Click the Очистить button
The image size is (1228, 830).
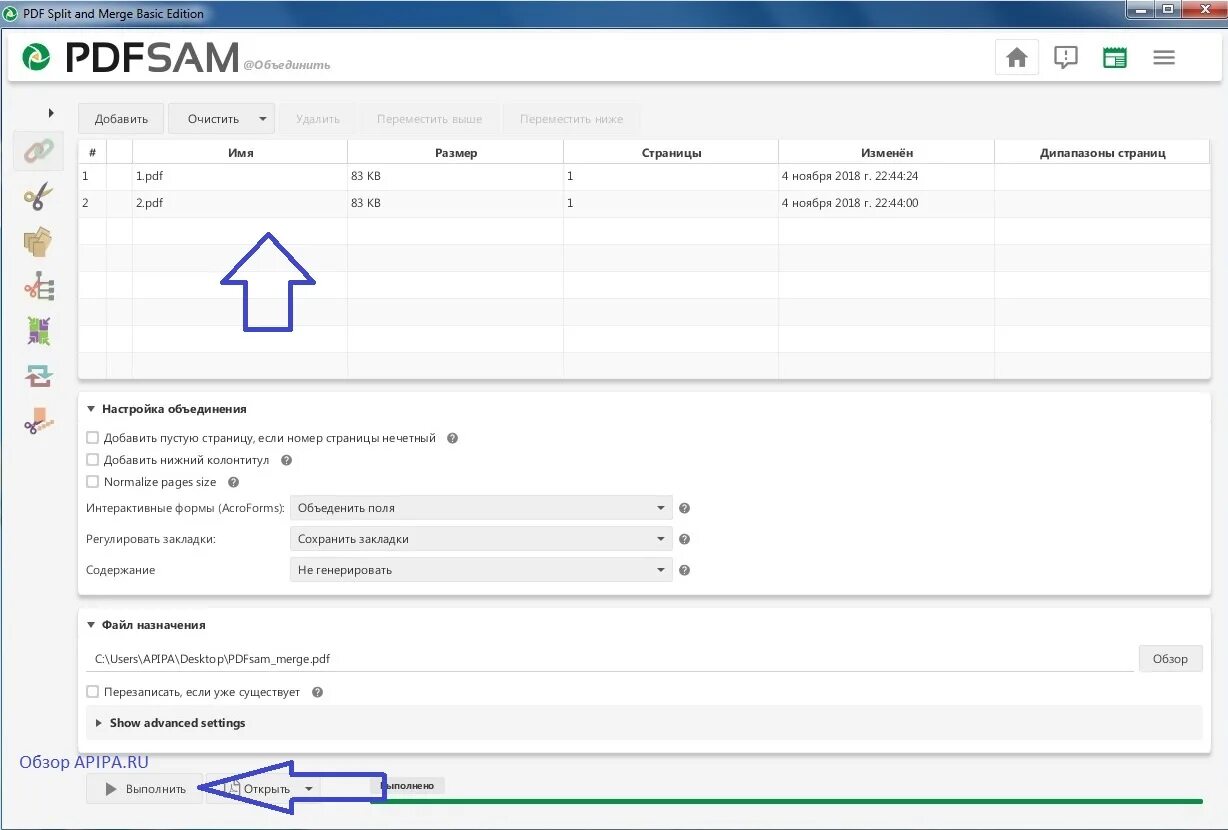[213, 119]
